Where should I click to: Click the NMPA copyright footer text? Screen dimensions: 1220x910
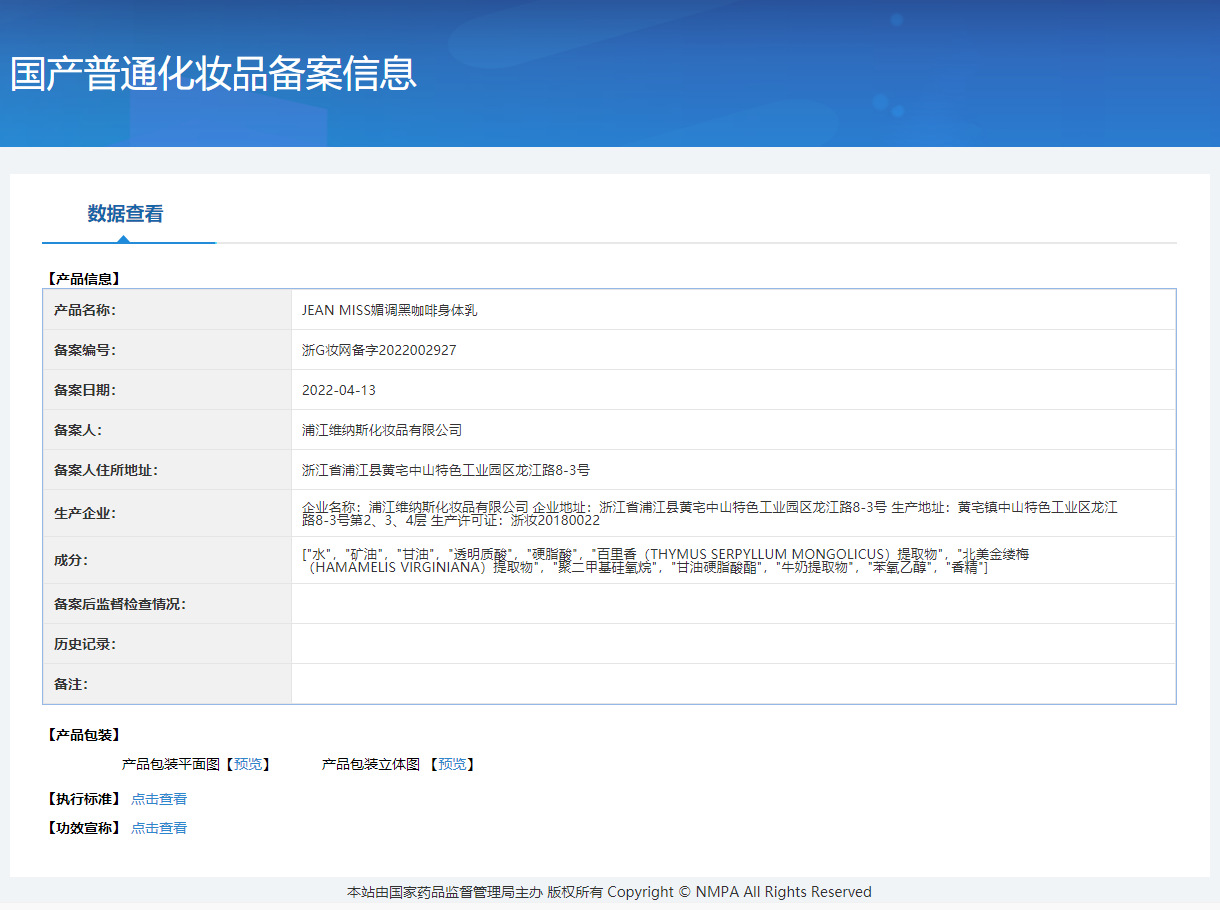point(609,892)
